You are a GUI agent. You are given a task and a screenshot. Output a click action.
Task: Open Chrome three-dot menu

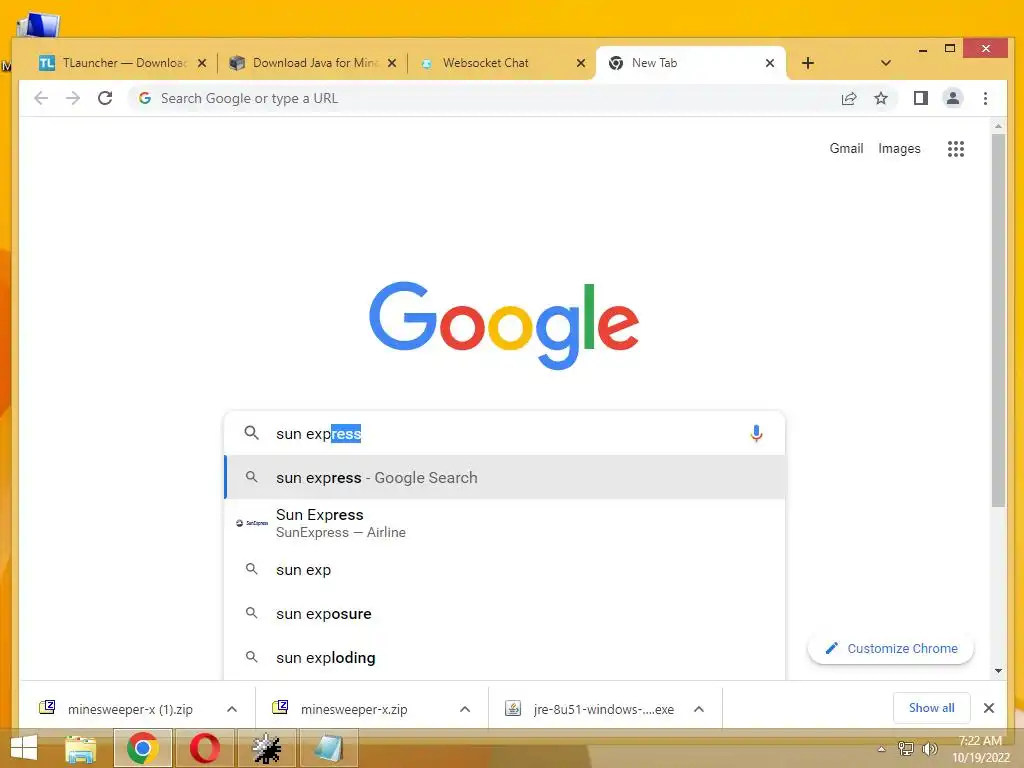pyautogui.click(x=985, y=99)
